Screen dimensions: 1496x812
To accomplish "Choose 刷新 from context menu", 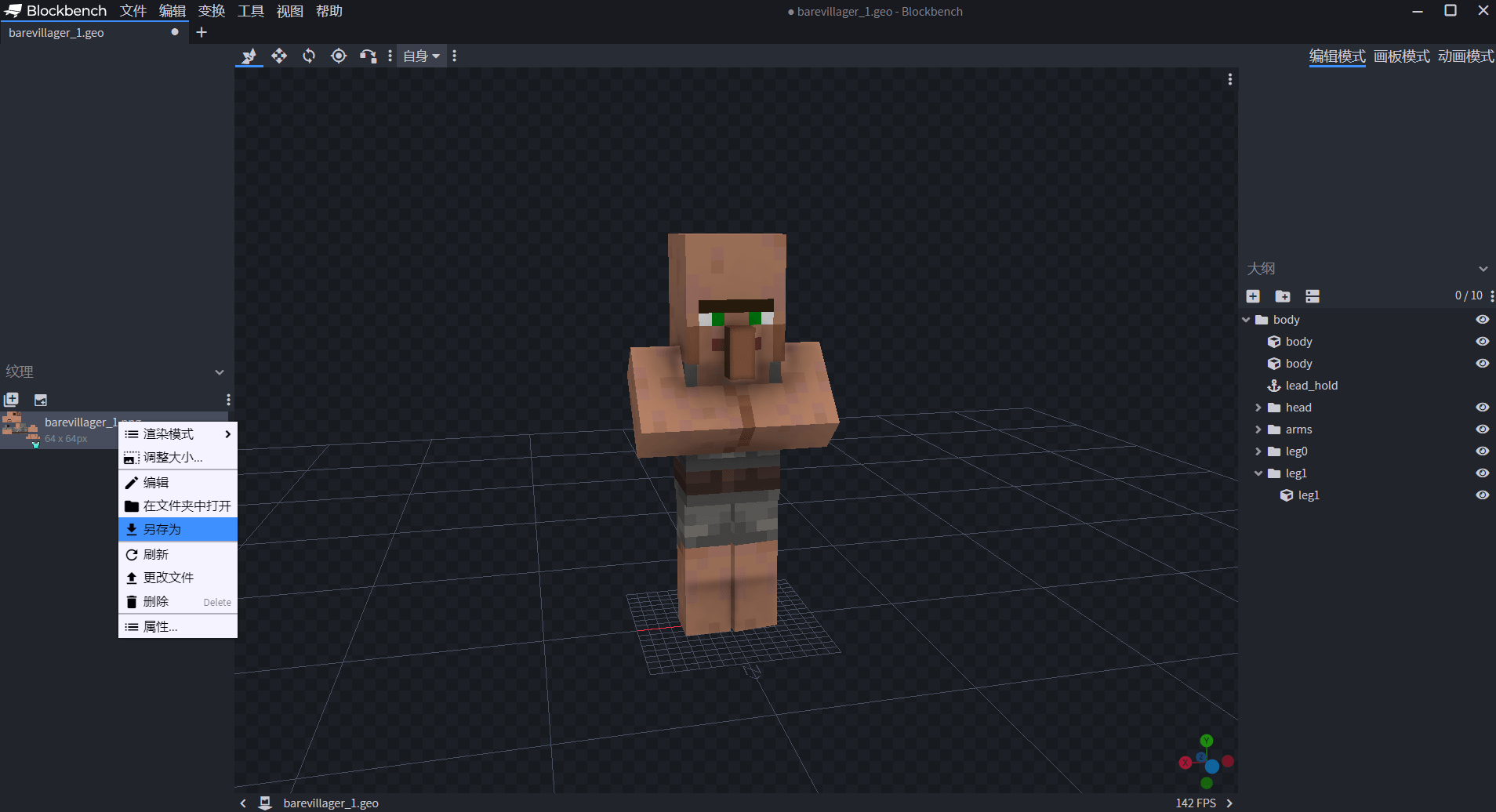I will (x=178, y=555).
